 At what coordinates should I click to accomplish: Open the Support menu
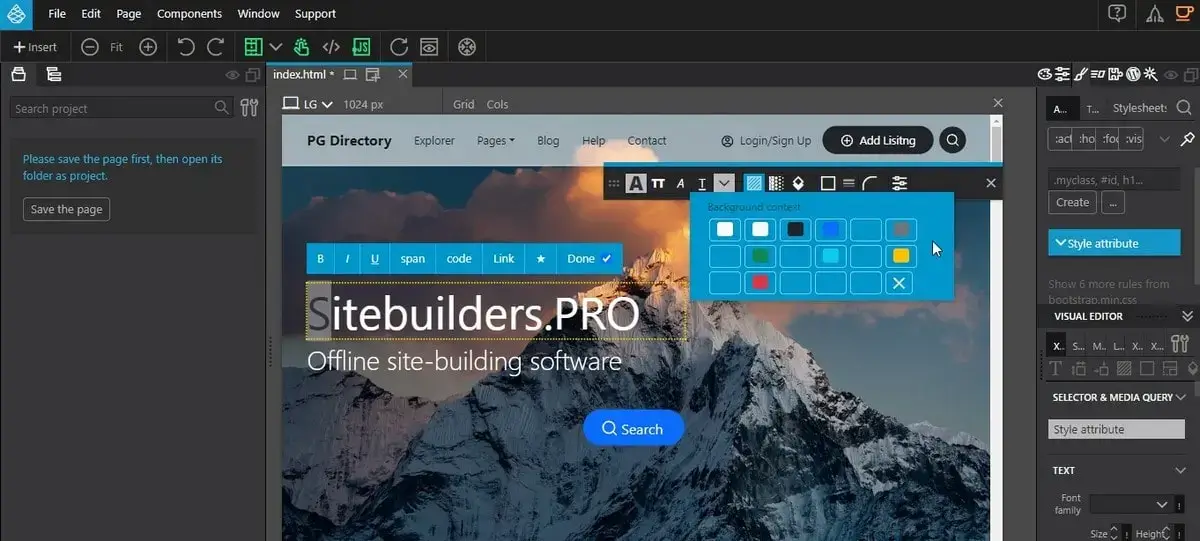point(316,14)
